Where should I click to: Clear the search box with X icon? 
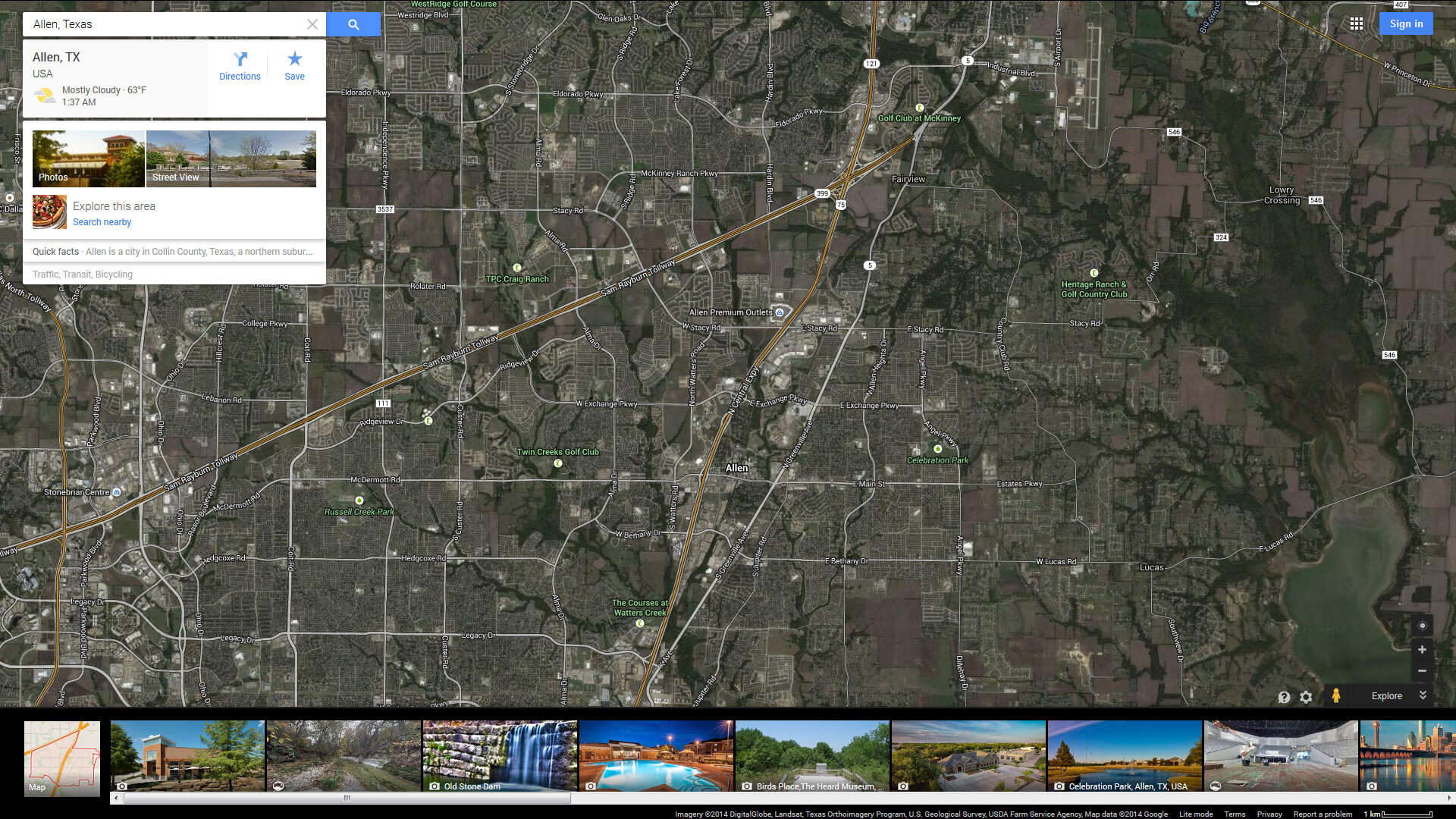312,24
